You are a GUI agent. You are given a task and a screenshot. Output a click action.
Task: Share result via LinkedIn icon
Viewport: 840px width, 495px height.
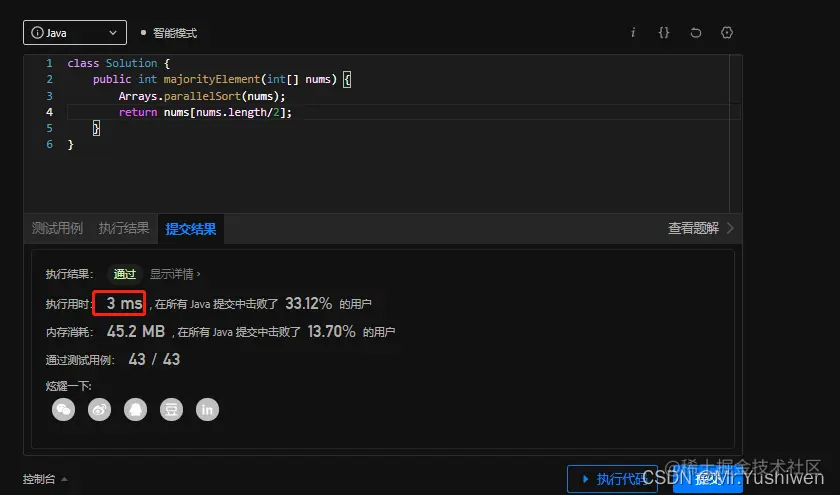(207, 410)
